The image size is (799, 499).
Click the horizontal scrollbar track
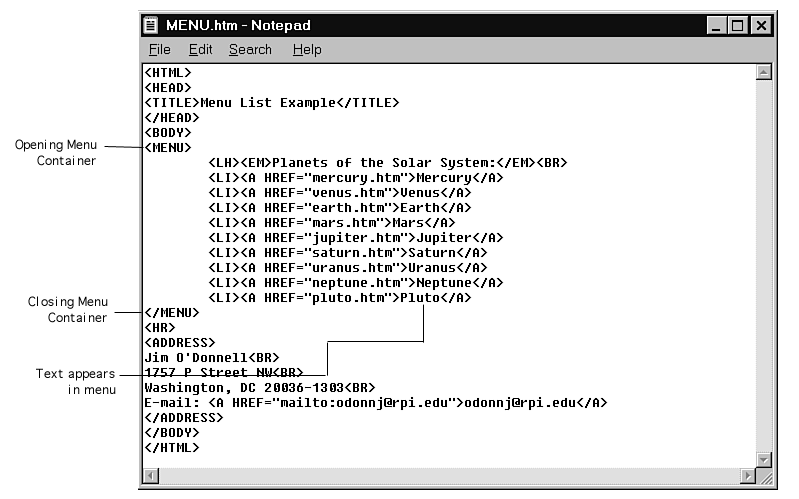[449, 476]
